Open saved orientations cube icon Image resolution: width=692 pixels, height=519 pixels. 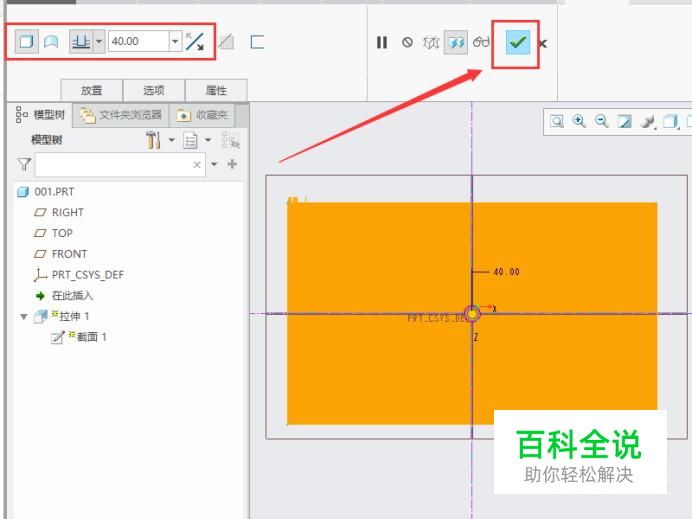tap(671, 121)
